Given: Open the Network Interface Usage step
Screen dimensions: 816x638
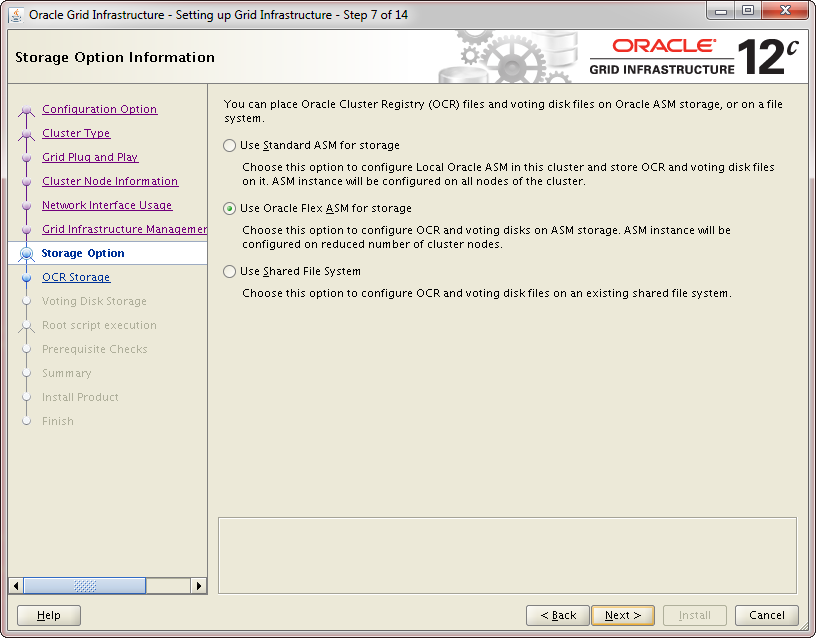Looking at the screenshot, I should 107,206.
